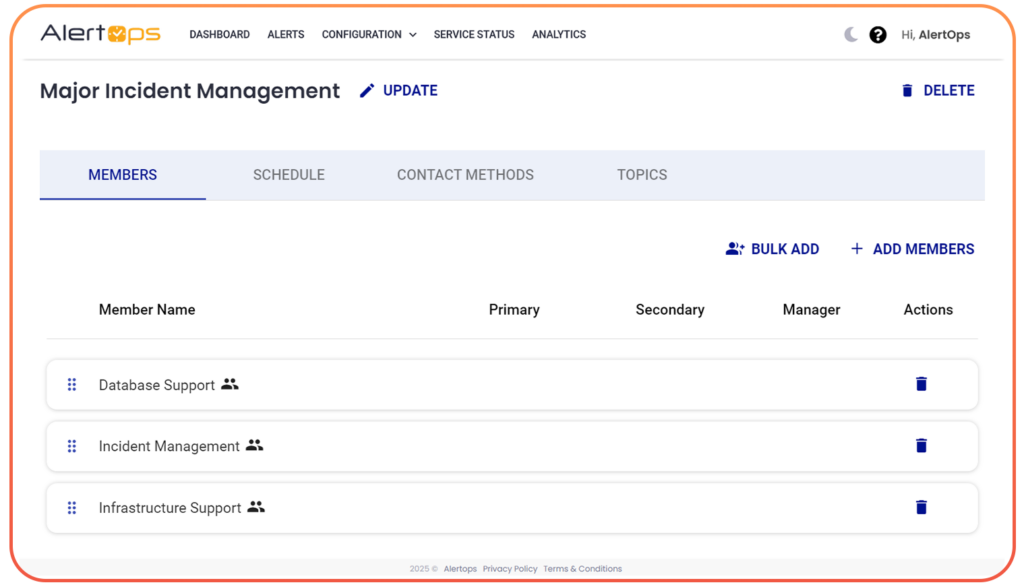Viewport: 1024px width, 587px height.
Task: Click the Update pencil icon
Action: point(366,90)
